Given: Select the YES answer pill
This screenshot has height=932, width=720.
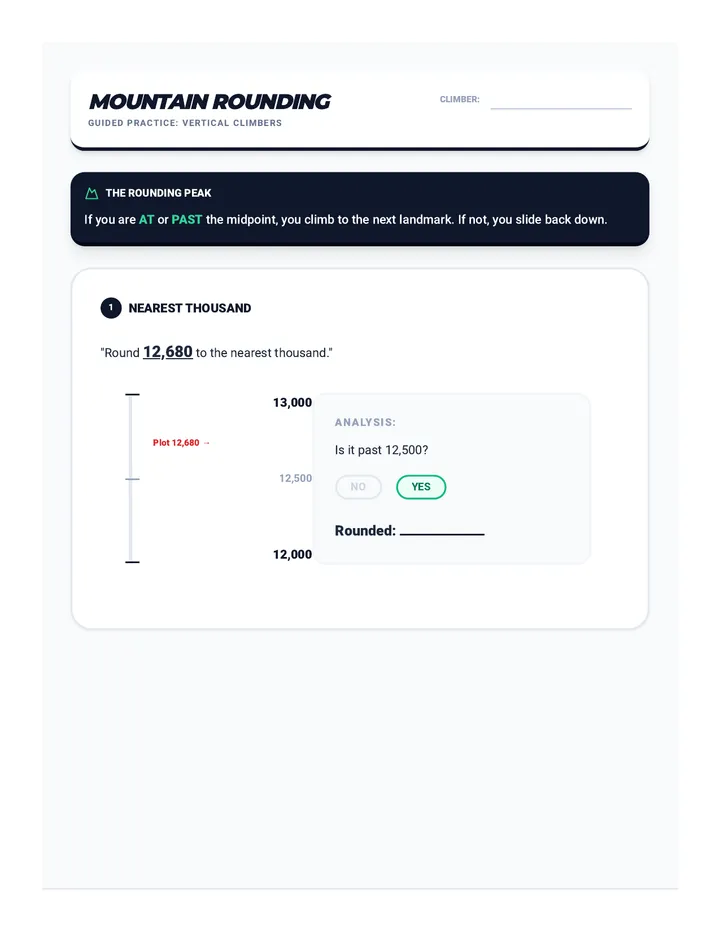Looking at the screenshot, I should tap(421, 487).
